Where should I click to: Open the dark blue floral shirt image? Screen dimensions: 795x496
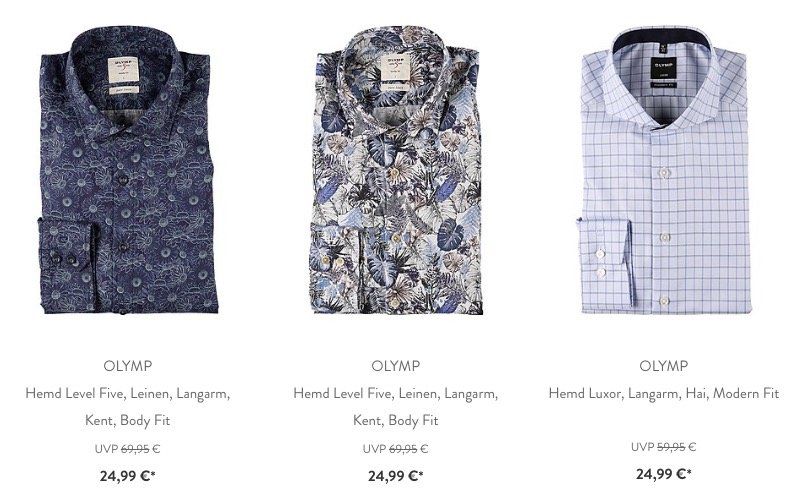click(x=128, y=170)
